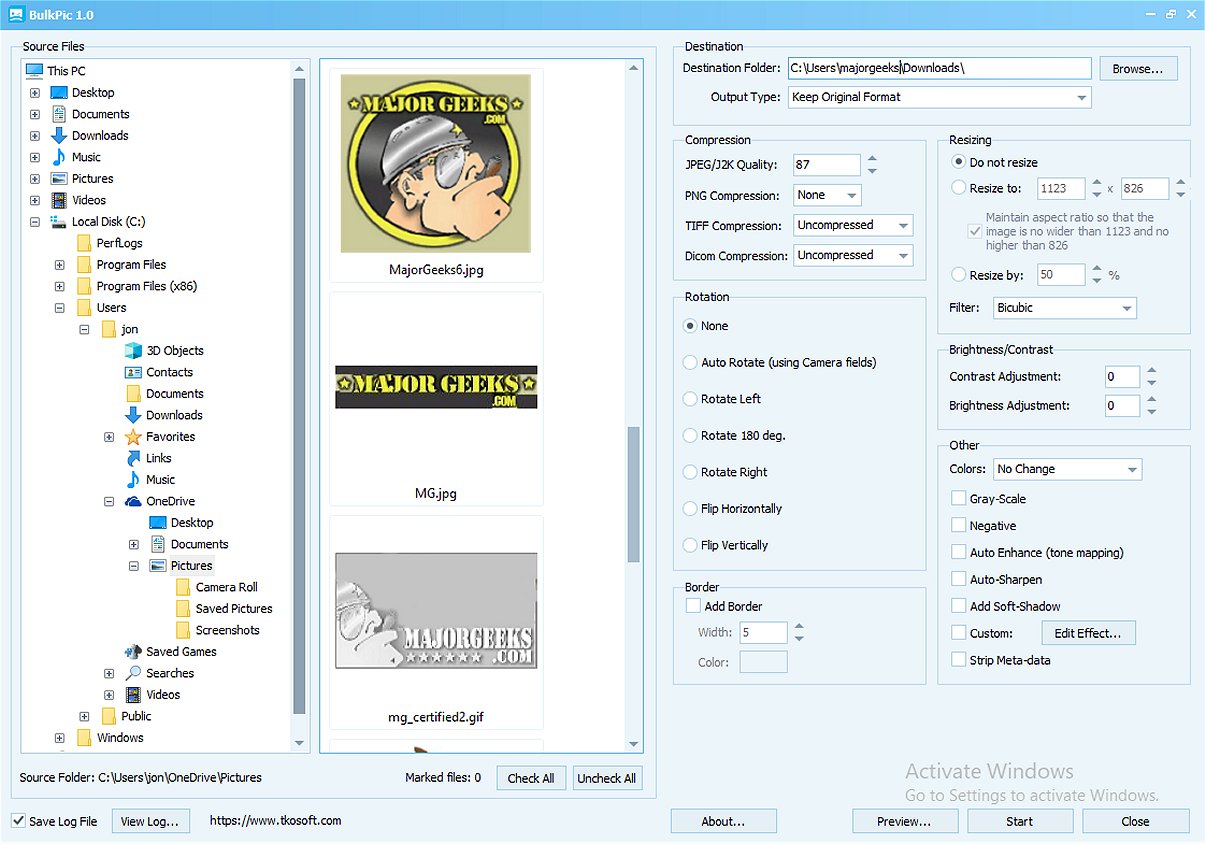Open the Output Type dropdown
Image resolution: width=1205 pixels, height=844 pixels.
(x=940, y=97)
